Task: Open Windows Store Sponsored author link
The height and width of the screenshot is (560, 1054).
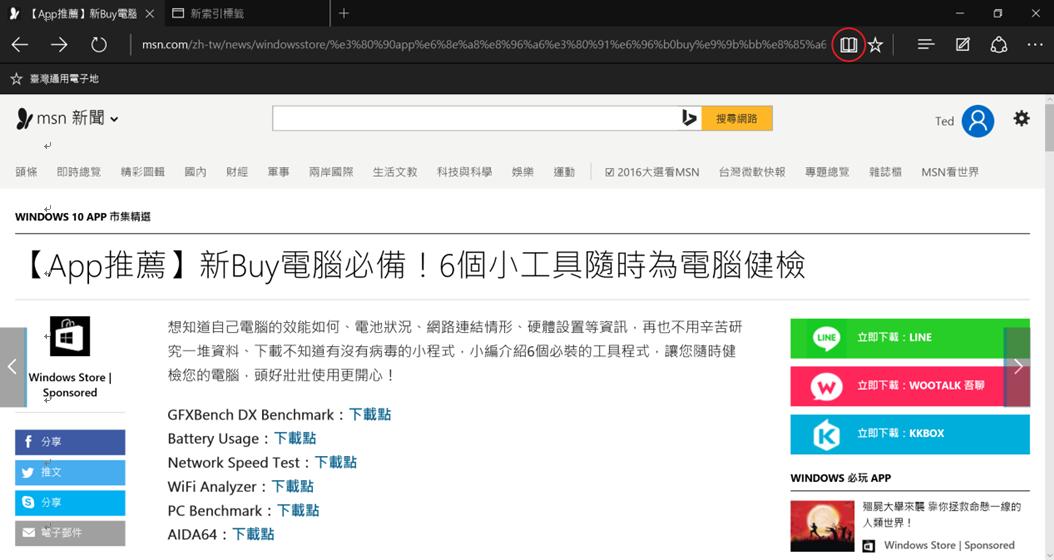Action: [x=70, y=385]
